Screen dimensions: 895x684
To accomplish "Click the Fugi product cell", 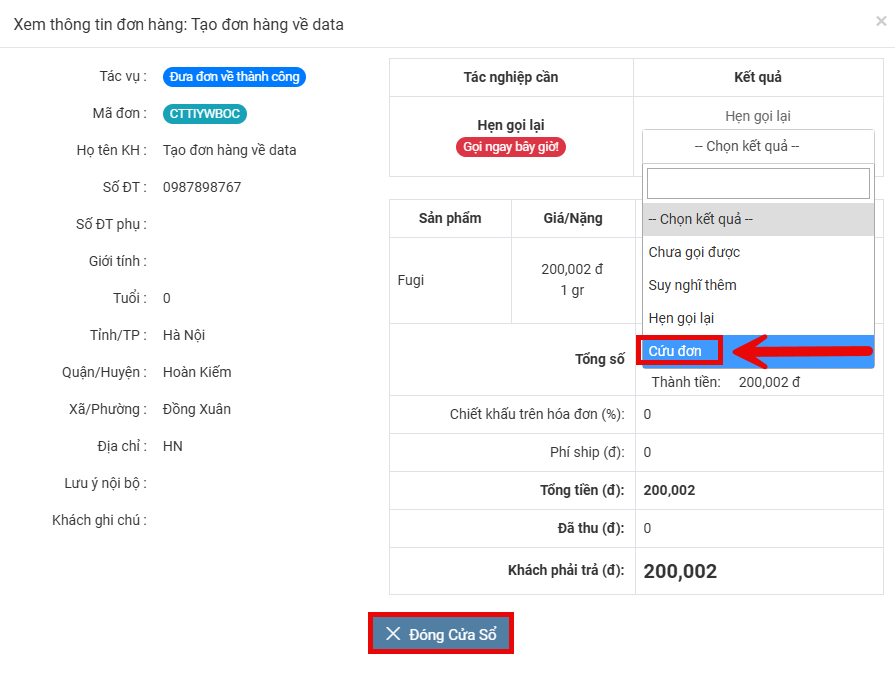I will pos(411,280).
